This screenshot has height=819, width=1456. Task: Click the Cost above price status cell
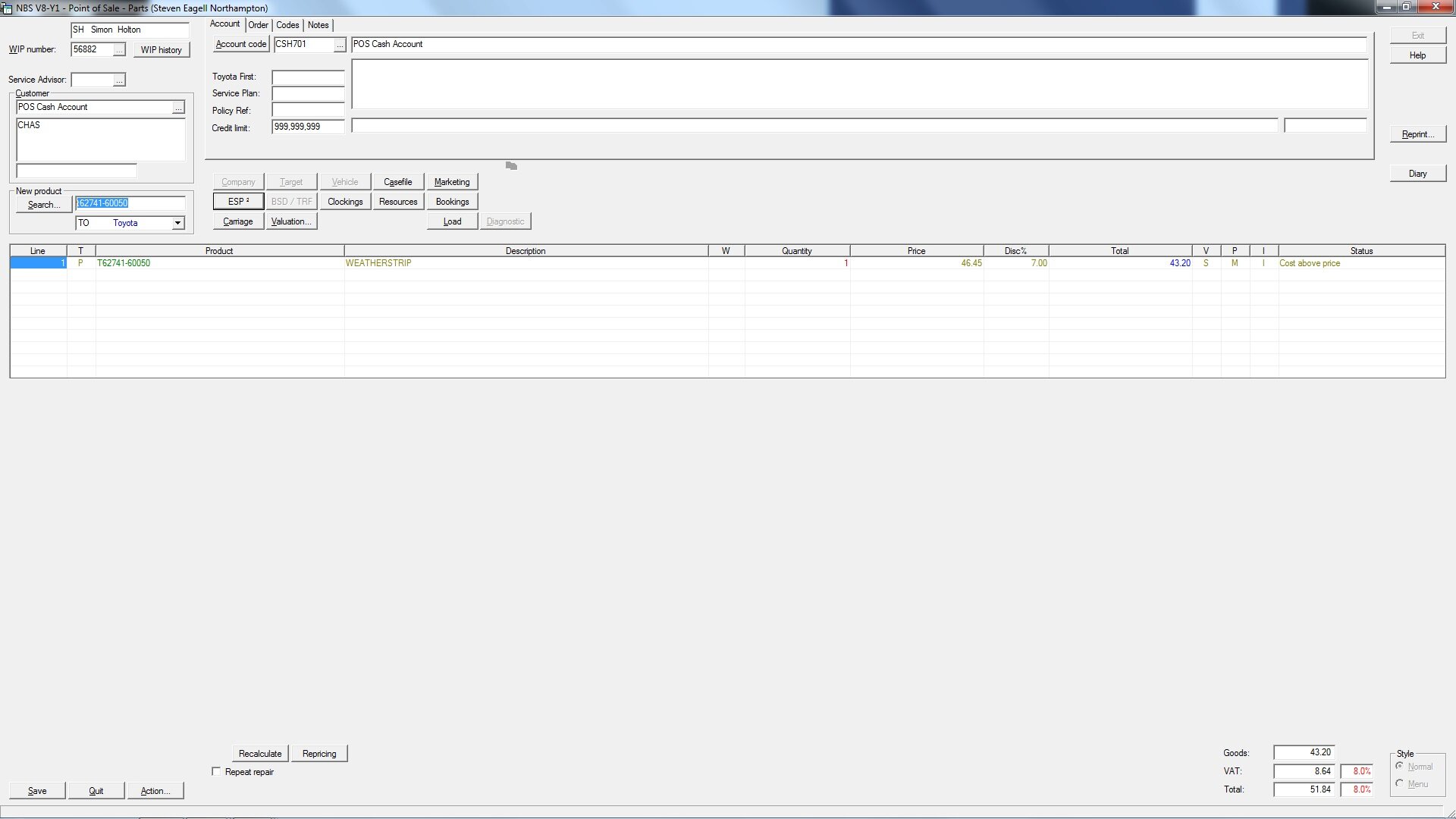(1362, 263)
